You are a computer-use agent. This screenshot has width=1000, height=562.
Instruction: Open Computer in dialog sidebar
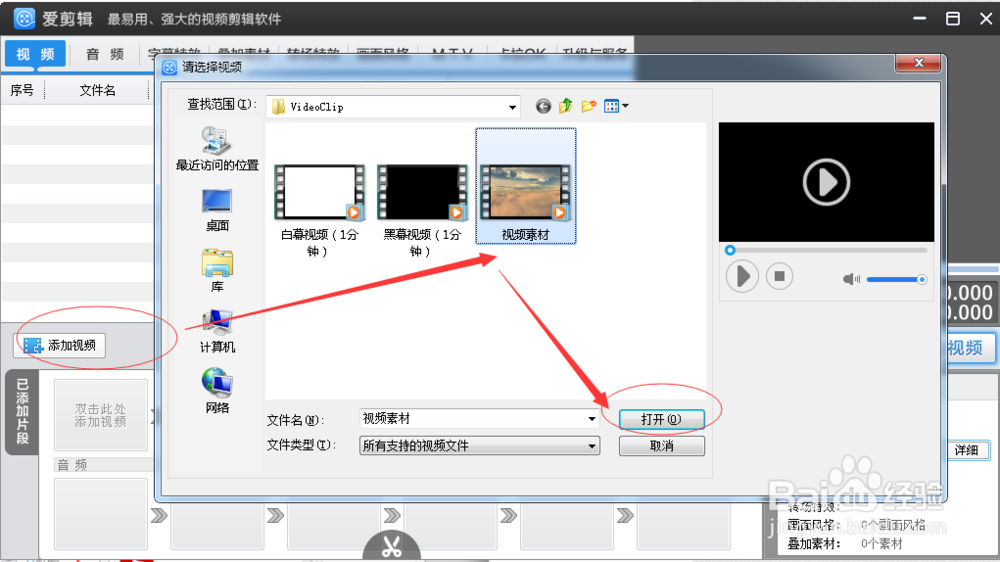click(x=217, y=331)
